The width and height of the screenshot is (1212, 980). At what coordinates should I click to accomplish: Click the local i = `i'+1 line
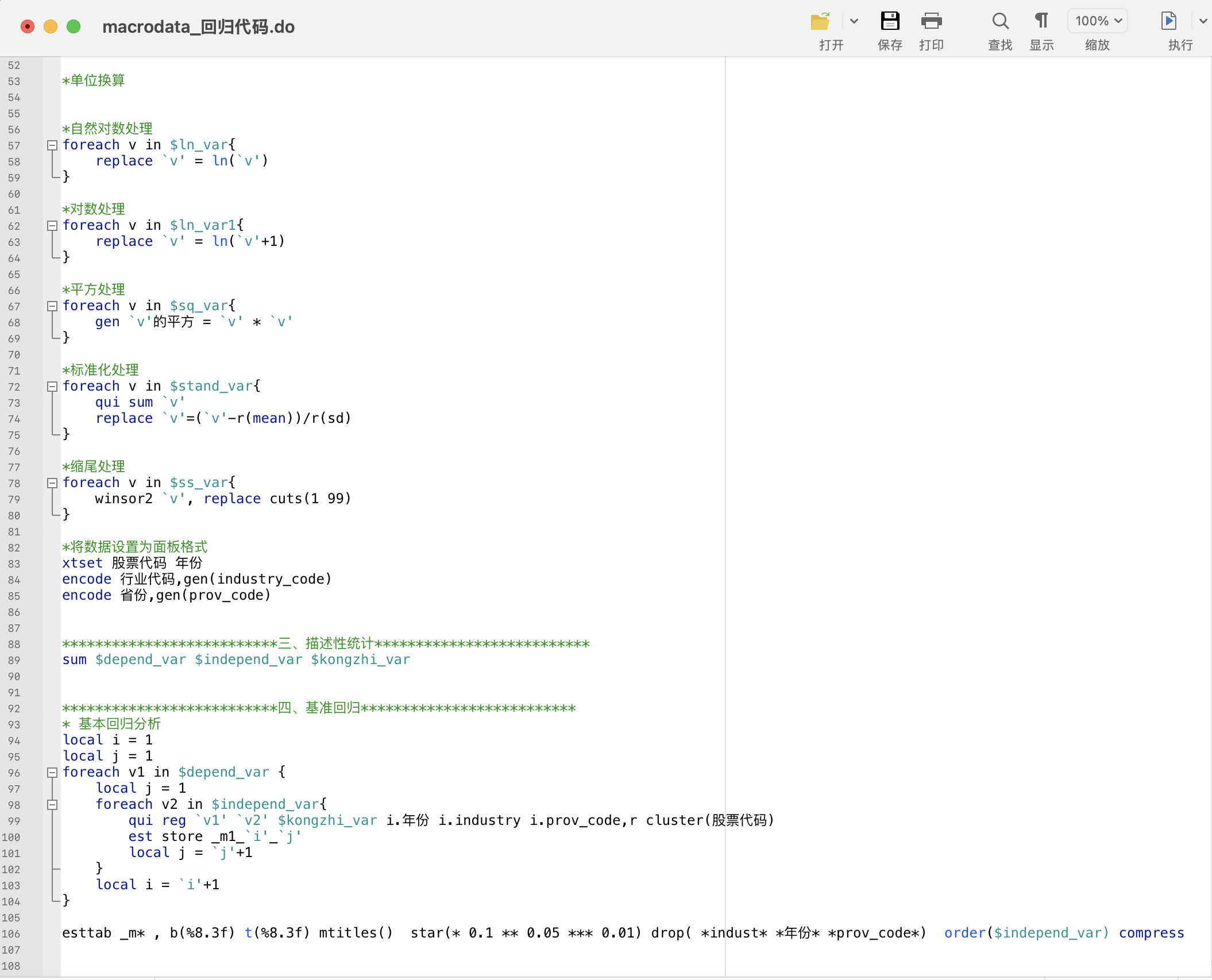pos(157,885)
